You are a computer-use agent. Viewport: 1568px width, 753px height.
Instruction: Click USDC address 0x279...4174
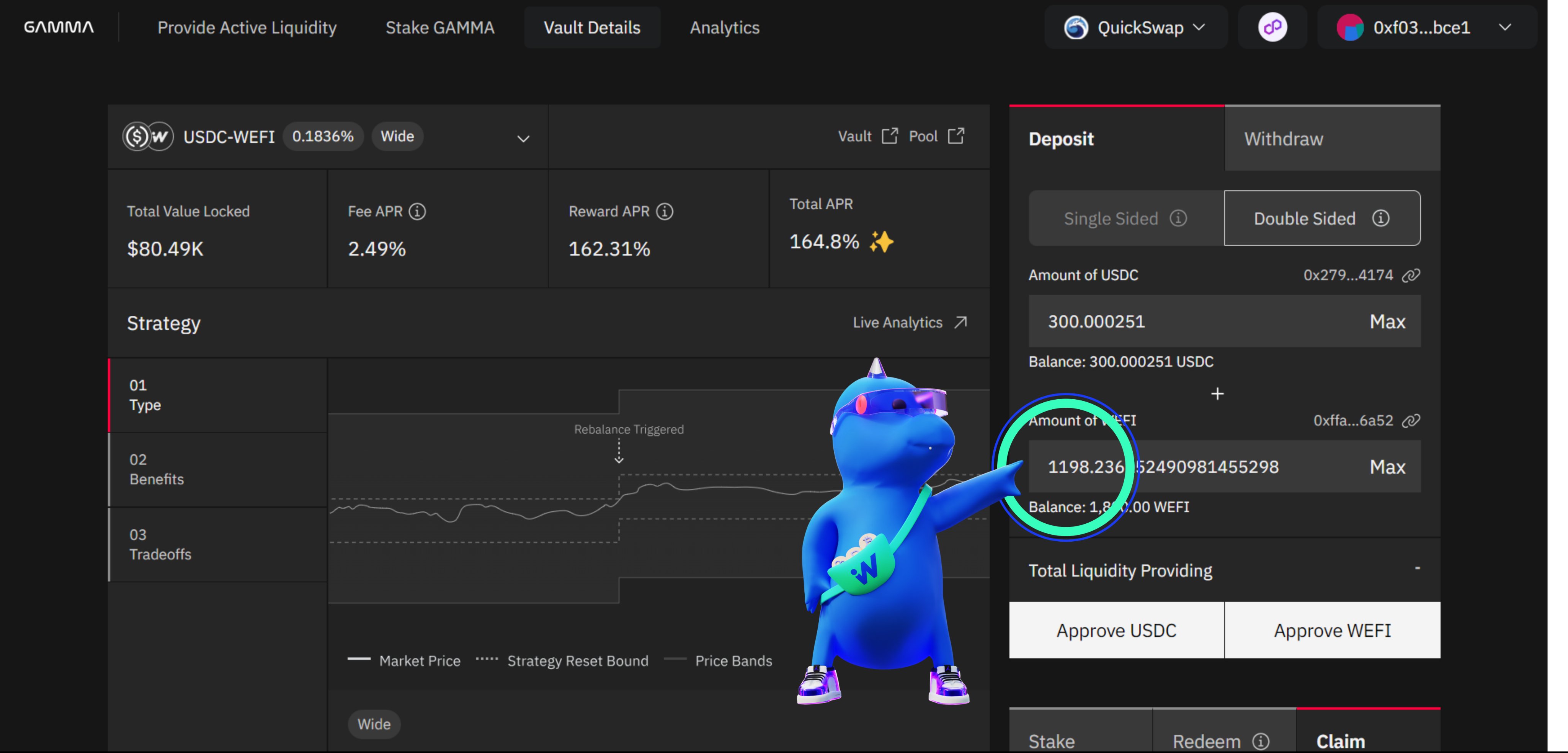pos(1347,275)
